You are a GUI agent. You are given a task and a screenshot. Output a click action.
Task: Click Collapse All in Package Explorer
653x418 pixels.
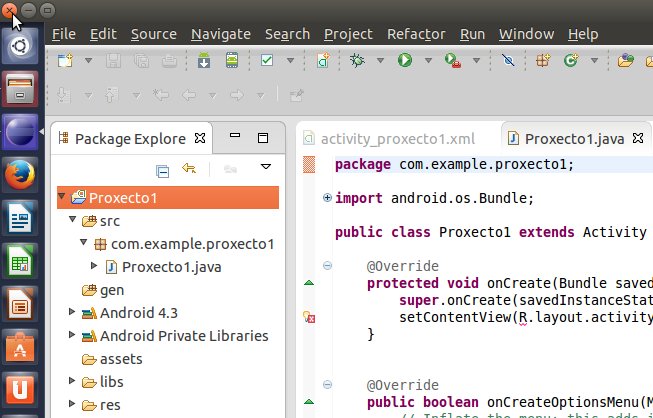pyautogui.click(x=162, y=171)
